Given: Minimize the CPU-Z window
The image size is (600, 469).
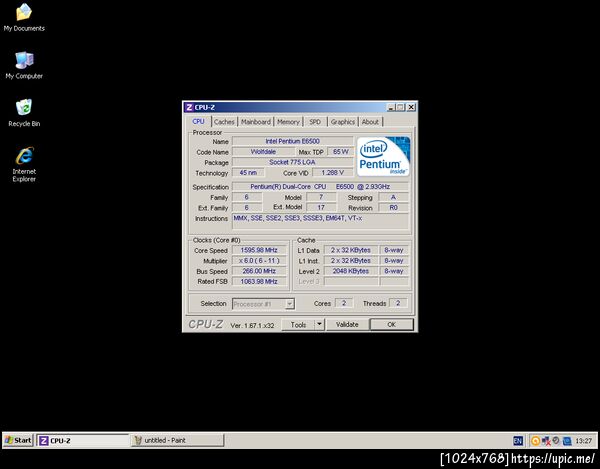Looking at the screenshot, I should coord(391,107).
